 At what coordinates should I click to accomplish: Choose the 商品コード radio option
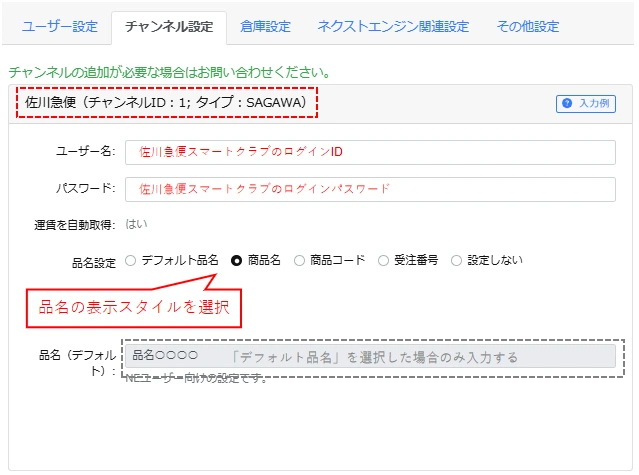point(299,260)
